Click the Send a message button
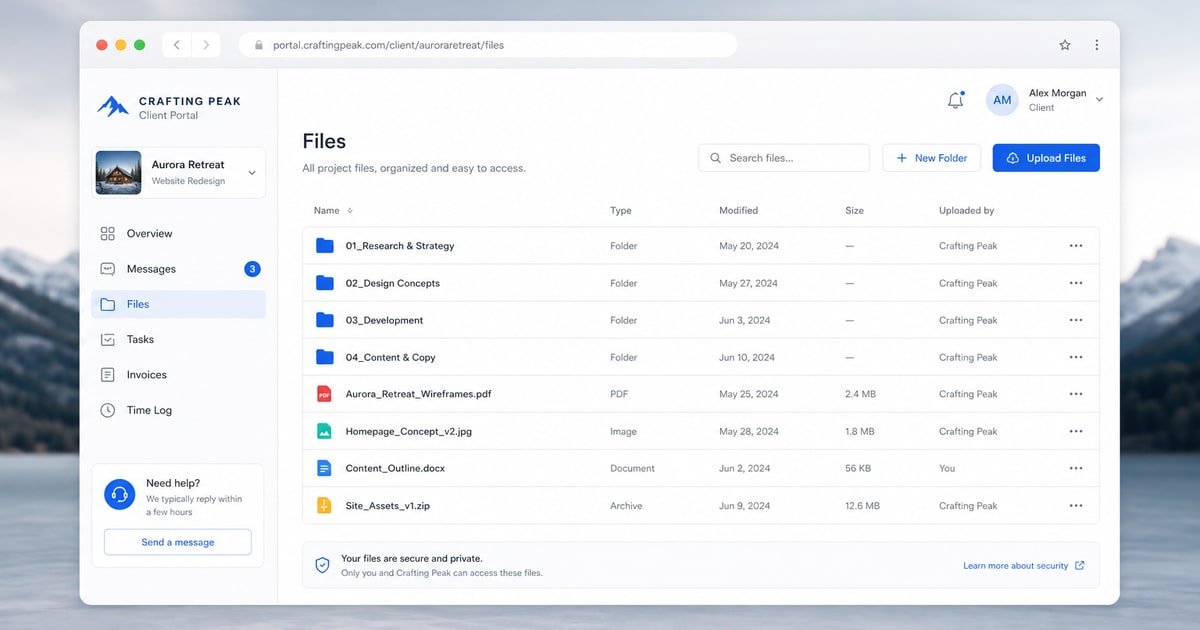Screen dimensions: 1200x630 (x=178, y=542)
